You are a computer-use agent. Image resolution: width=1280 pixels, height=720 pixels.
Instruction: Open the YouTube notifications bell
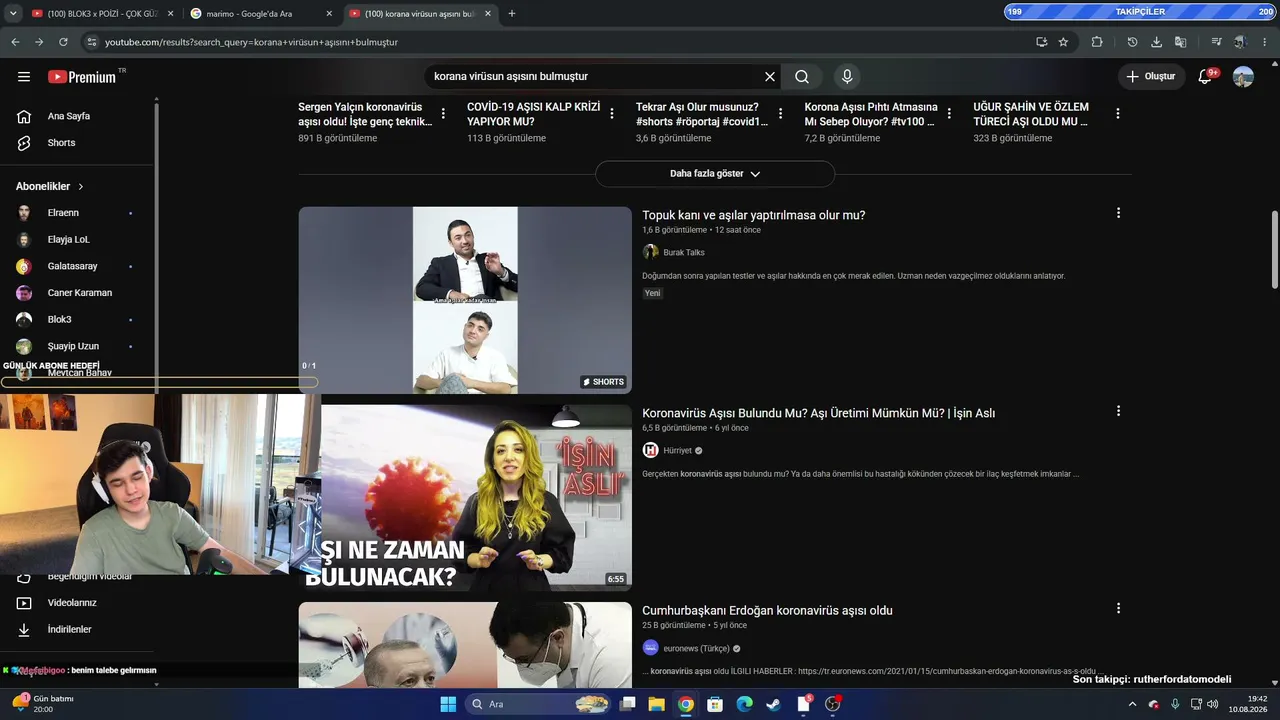(x=1206, y=77)
